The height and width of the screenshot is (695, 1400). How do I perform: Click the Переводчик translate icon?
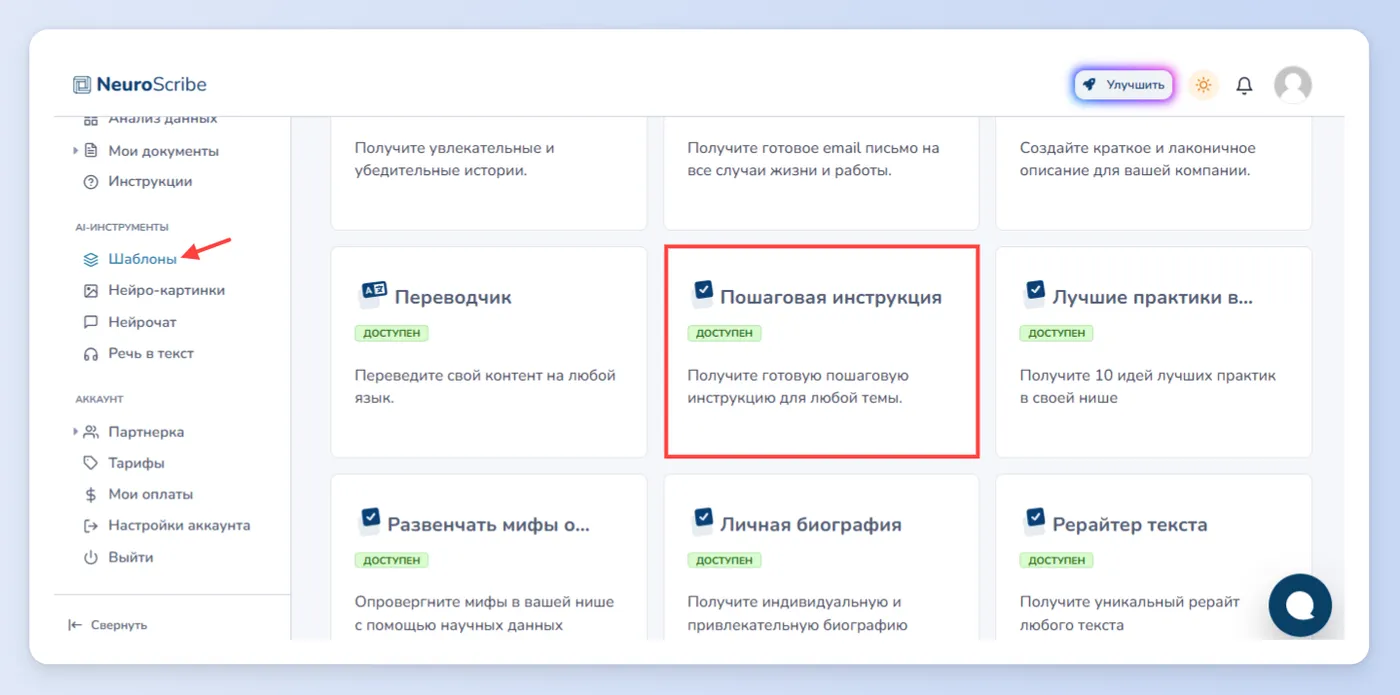point(372,294)
